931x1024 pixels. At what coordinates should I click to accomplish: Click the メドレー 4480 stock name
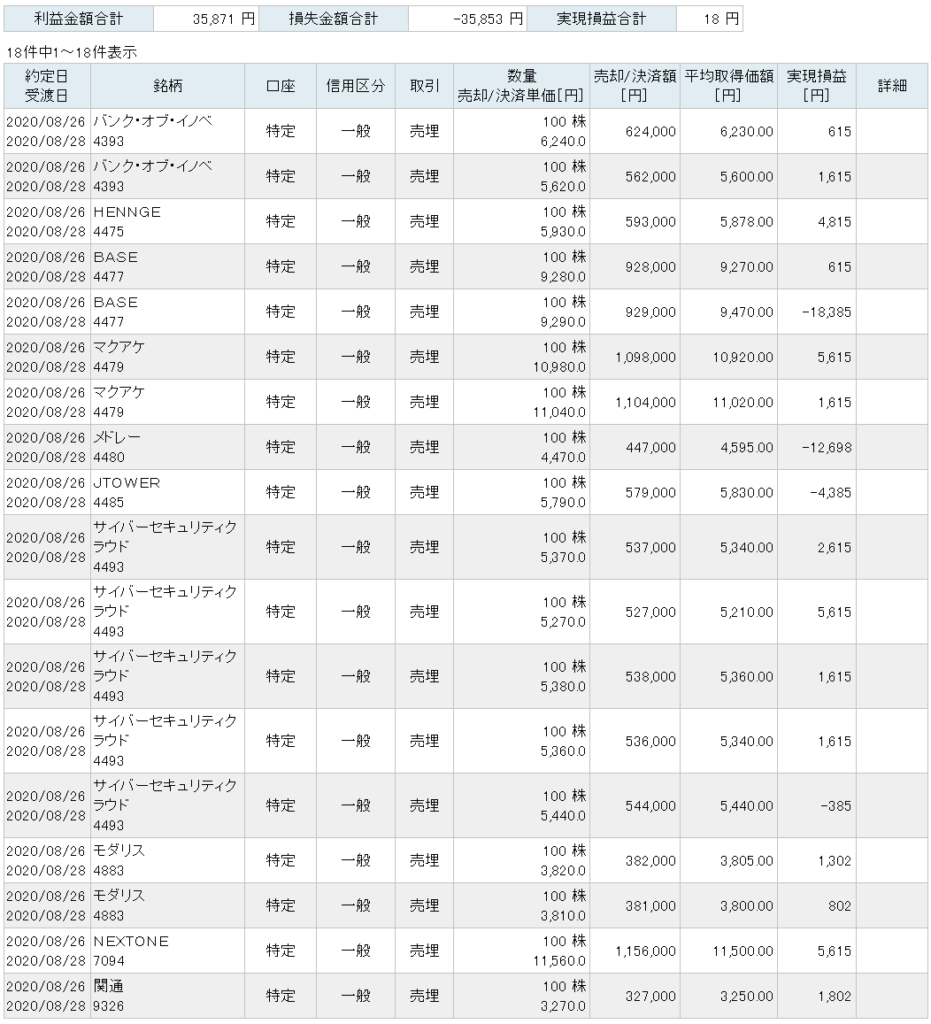116,447
